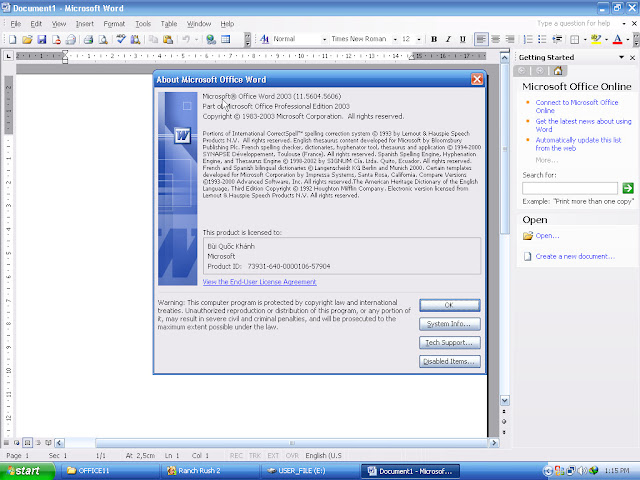Image resolution: width=640 pixels, height=480 pixels.
Task: Open the Times New Roman font dropdown
Action: [x=395, y=39]
